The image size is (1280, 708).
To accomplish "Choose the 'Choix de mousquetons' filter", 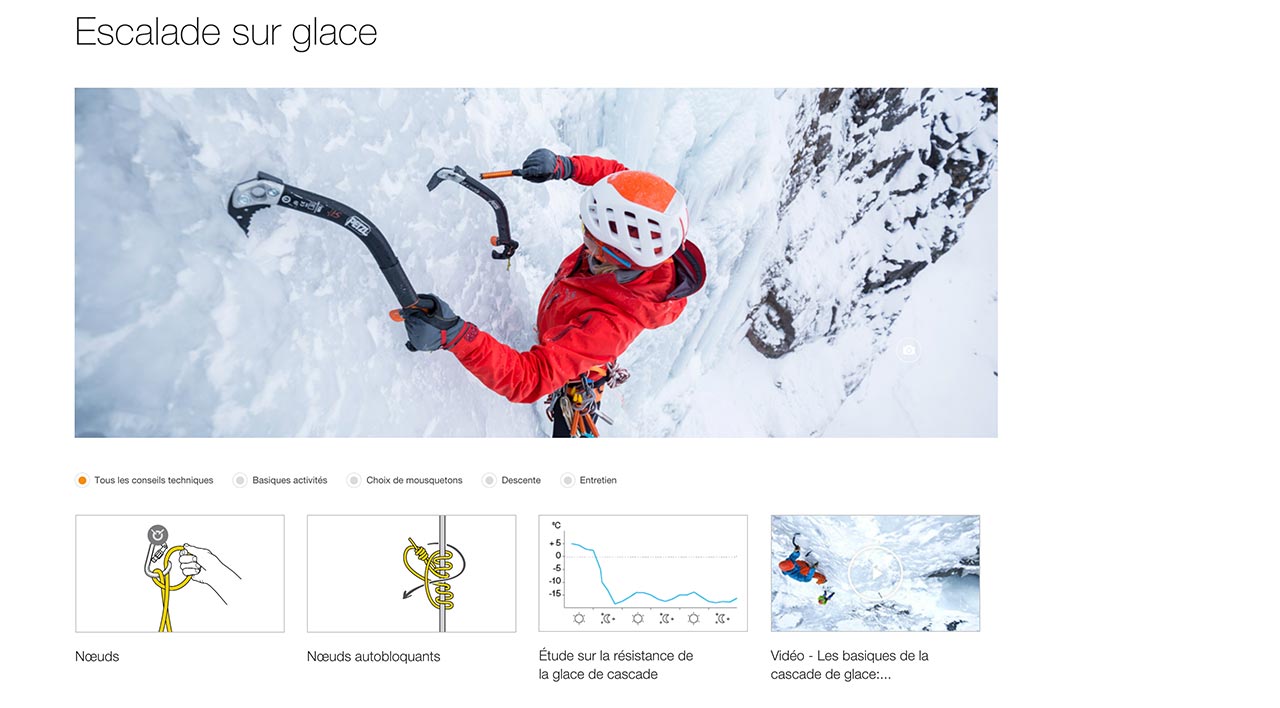I will pyautogui.click(x=354, y=480).
